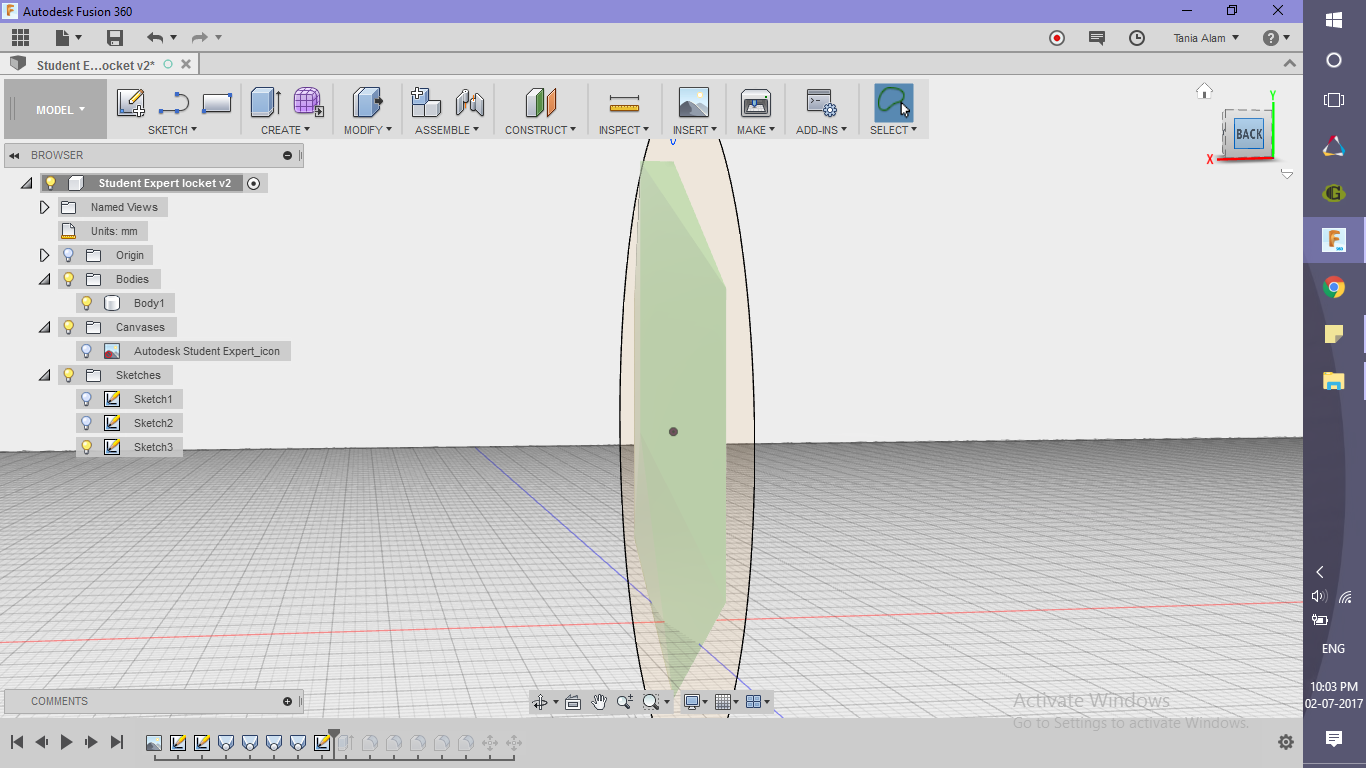Click the Insert image icon
Screen dimensions: 1366x768
tap(693, 103)
